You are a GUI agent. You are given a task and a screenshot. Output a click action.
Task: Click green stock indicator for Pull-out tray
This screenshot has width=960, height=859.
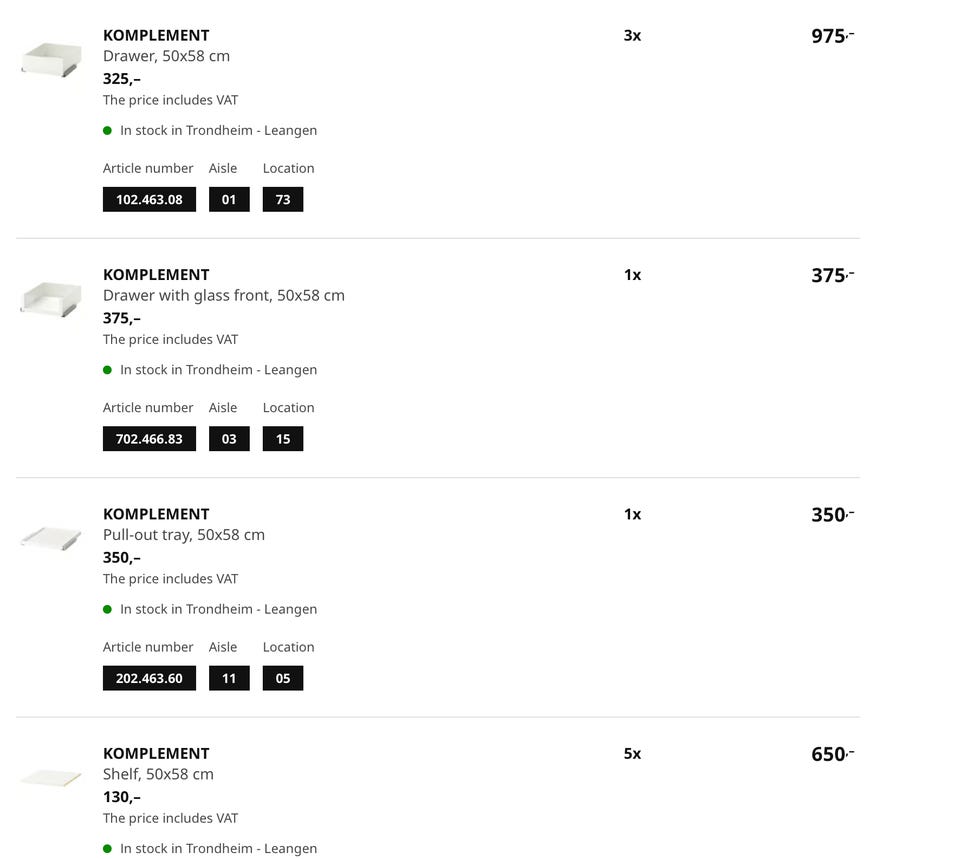tap(108, 609)
